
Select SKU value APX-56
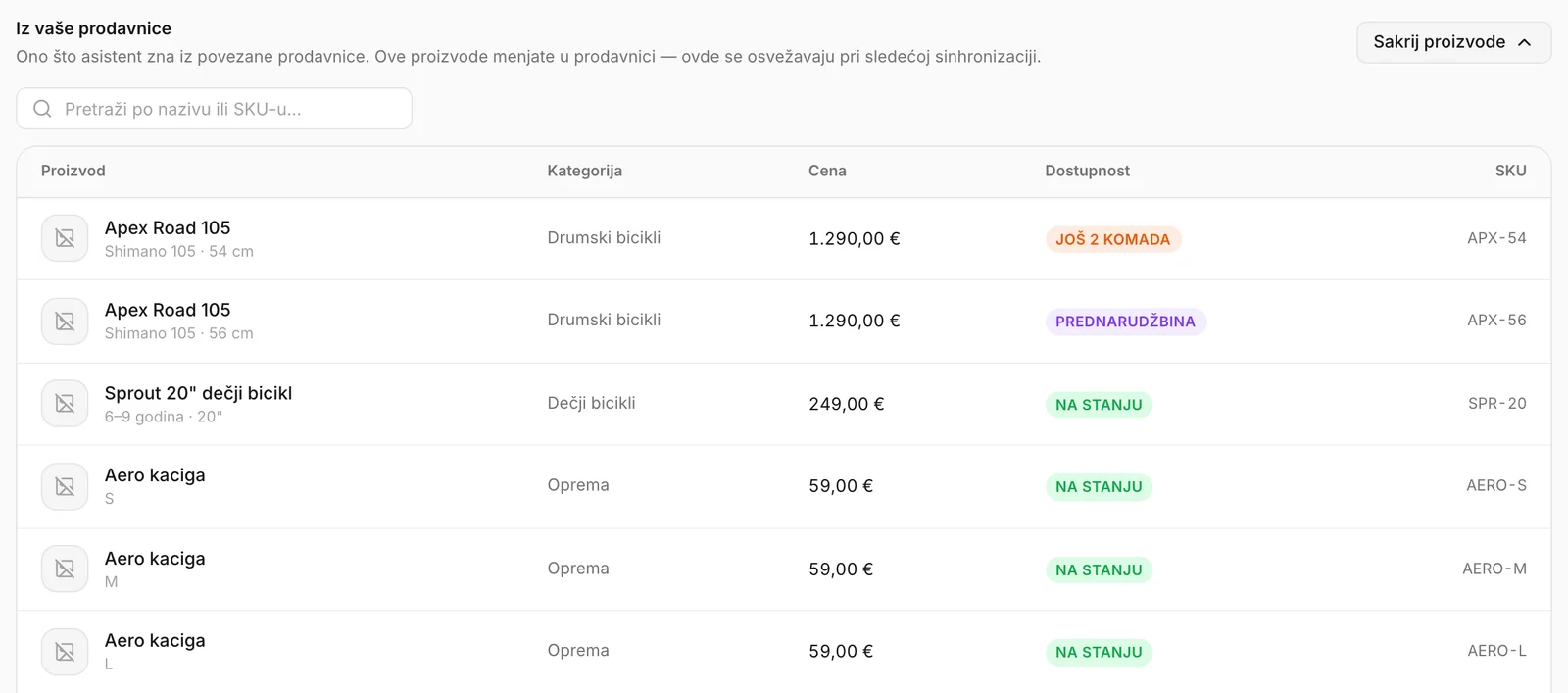1496,321
